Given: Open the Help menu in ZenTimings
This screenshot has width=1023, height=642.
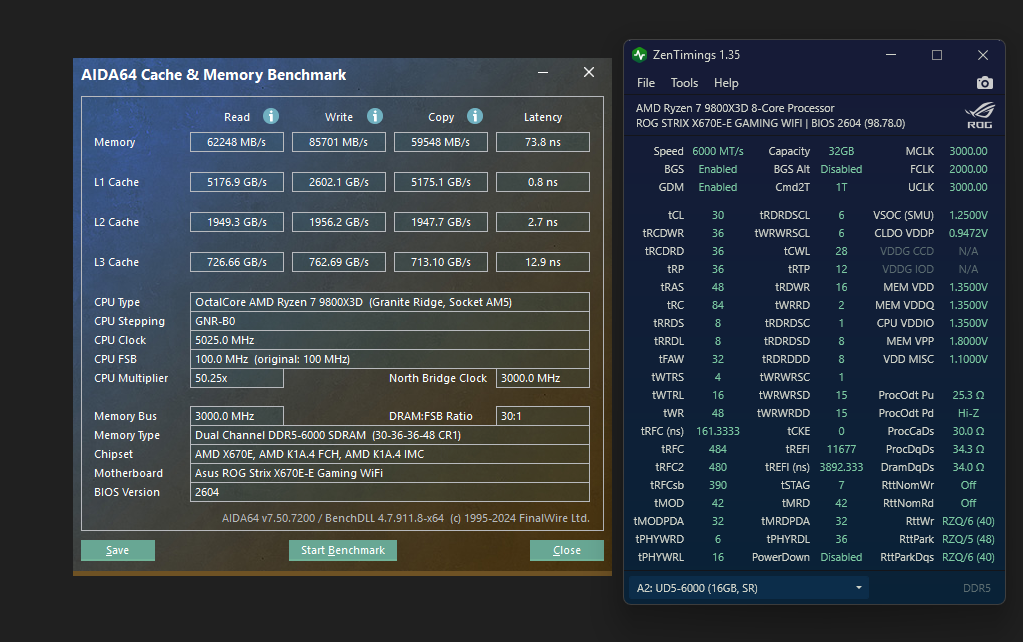Looking at the screenshot, I should pos(726,83).
